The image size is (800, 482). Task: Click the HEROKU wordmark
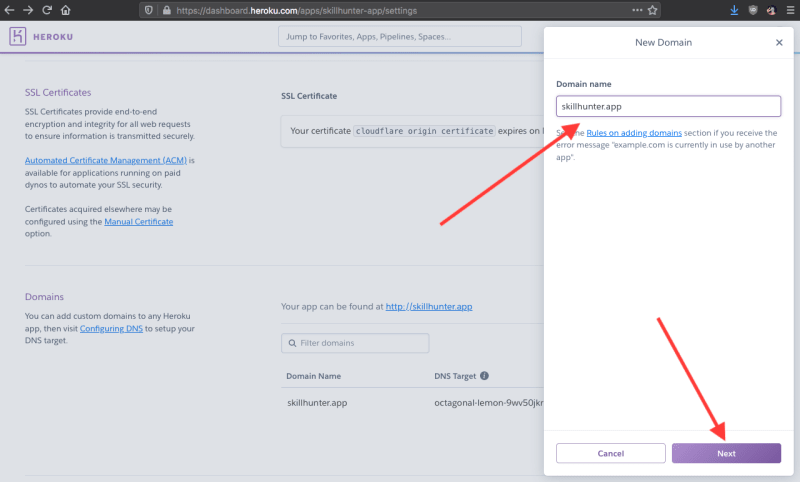(x=53, y=37)
